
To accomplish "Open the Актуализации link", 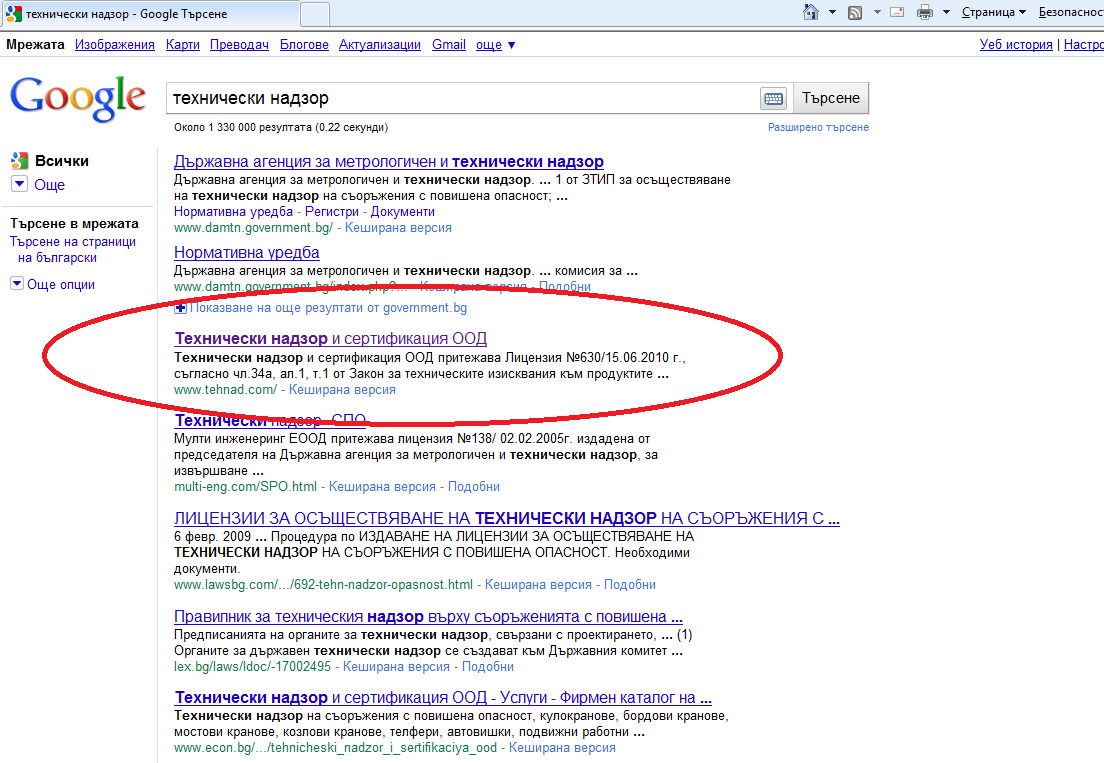I will [x=380, y=44].
